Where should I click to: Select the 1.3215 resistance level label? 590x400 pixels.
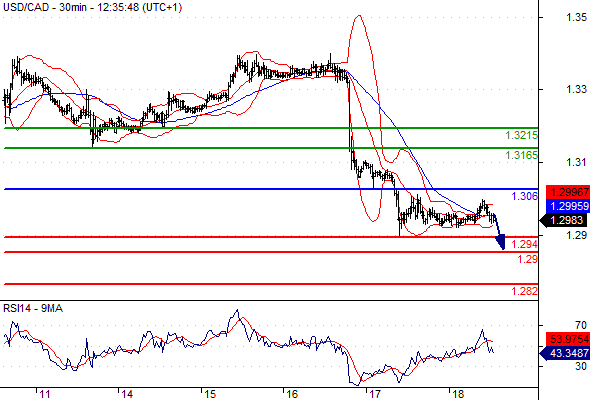pyautogui.click(x=521, y=135)
